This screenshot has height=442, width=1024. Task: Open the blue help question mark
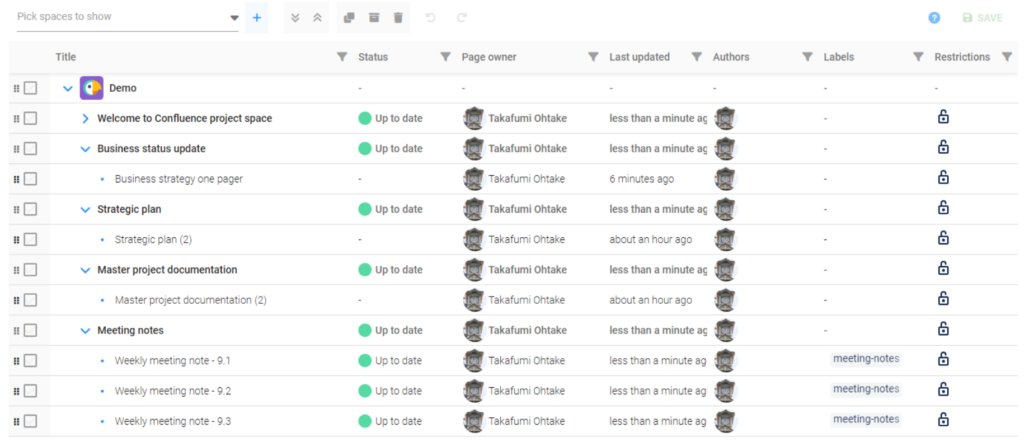[x=935, y=18]
